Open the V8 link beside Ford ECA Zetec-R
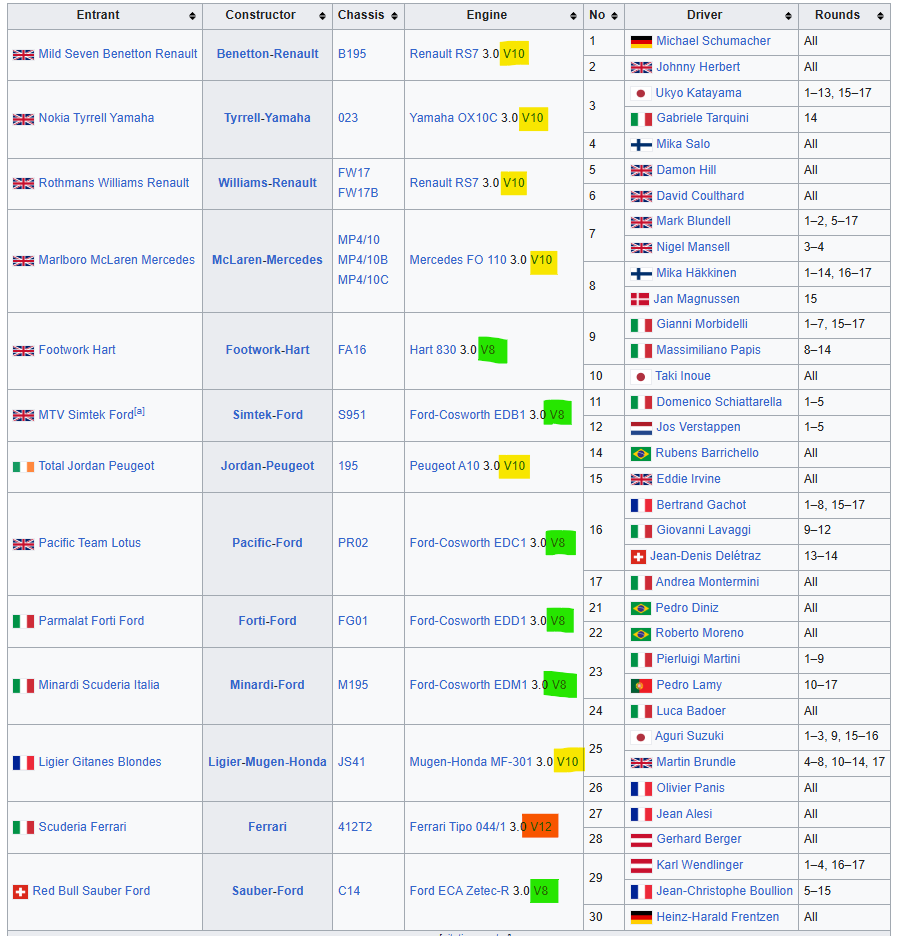This screenshot has height=936, width=899. click(541, 891)
